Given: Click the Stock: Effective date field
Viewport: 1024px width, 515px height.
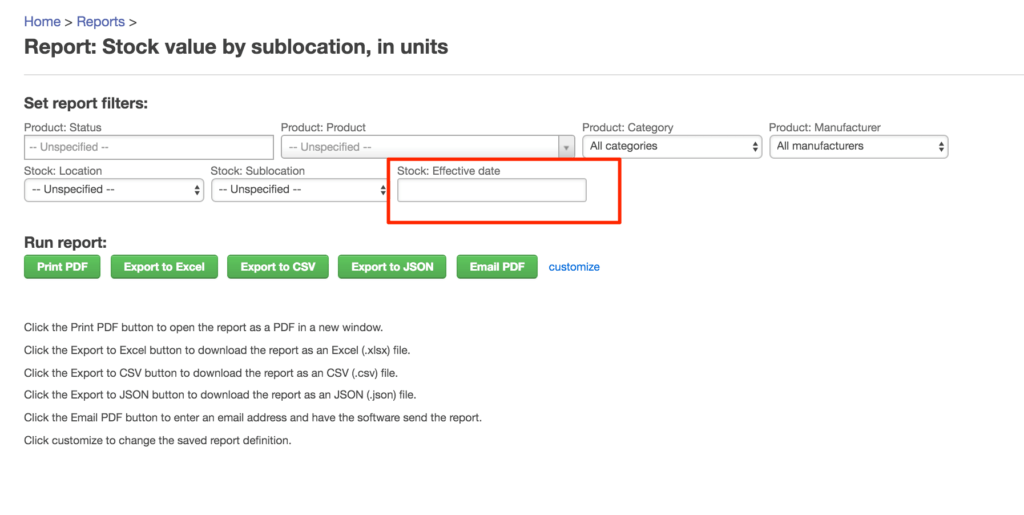Looking at the screenshot, I should pos(492,190).
